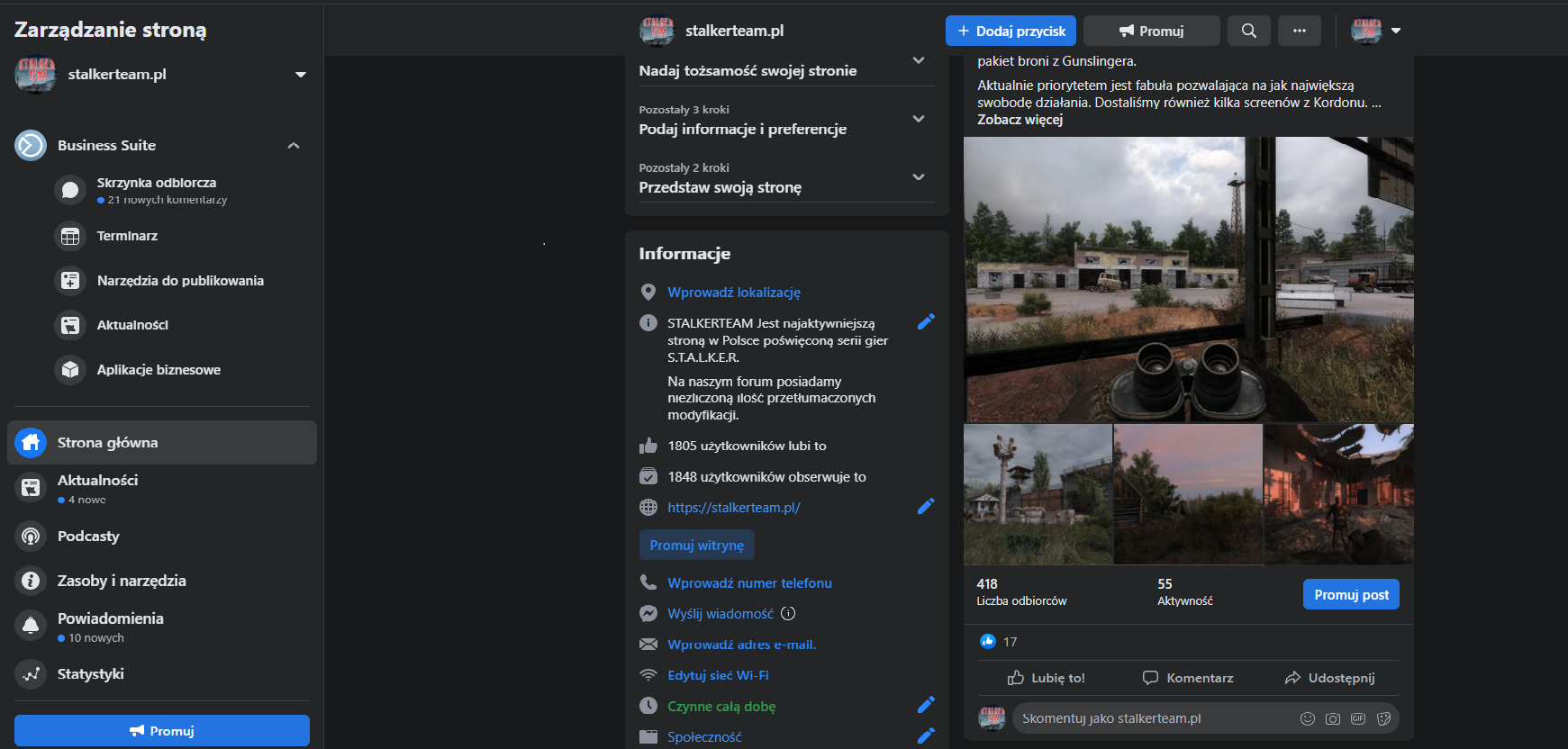Click the Aplikacje biznesowe cube icon

point(70,370)
